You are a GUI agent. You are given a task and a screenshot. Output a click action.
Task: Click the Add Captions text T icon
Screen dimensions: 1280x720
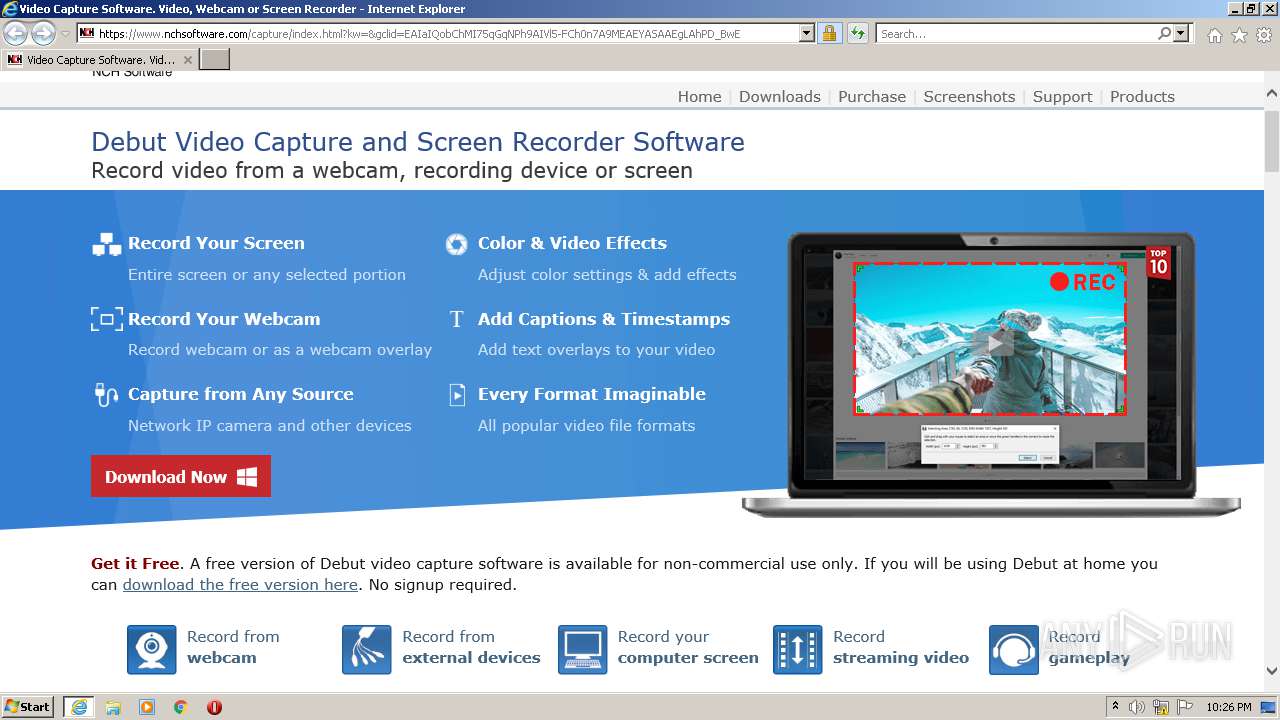tap(456, 319)
